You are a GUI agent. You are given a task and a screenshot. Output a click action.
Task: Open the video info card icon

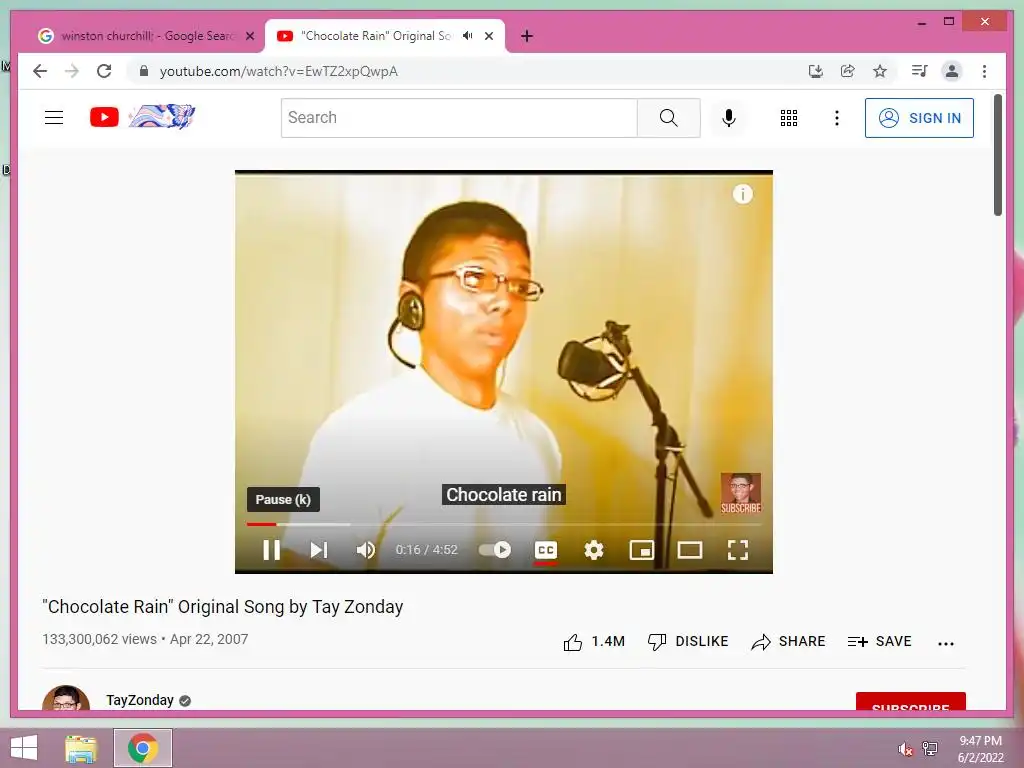(743, 194)
